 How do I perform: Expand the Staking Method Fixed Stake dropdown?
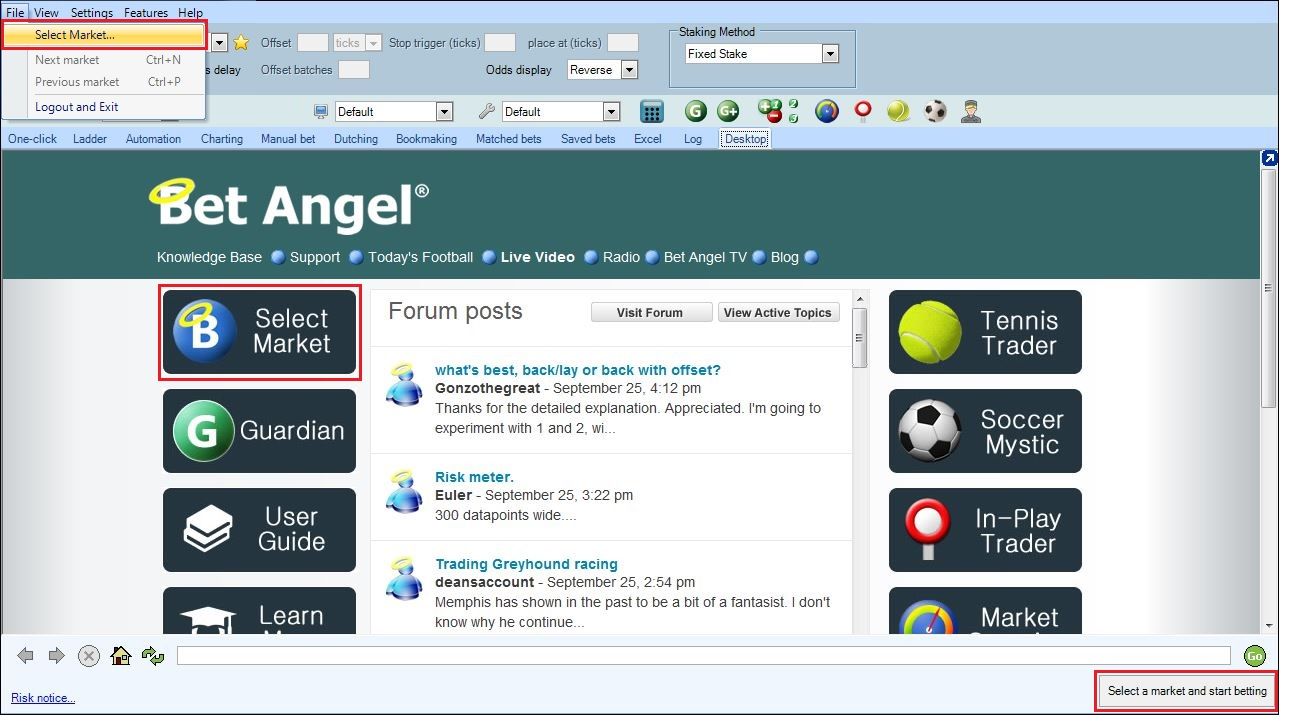830,54
